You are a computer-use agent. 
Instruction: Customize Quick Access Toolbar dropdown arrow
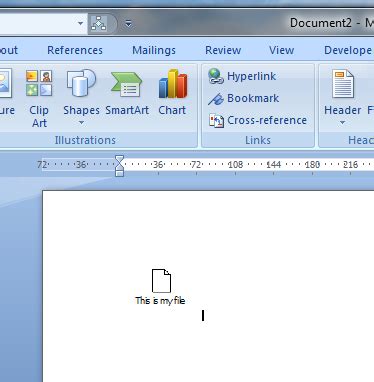point(128,24)
